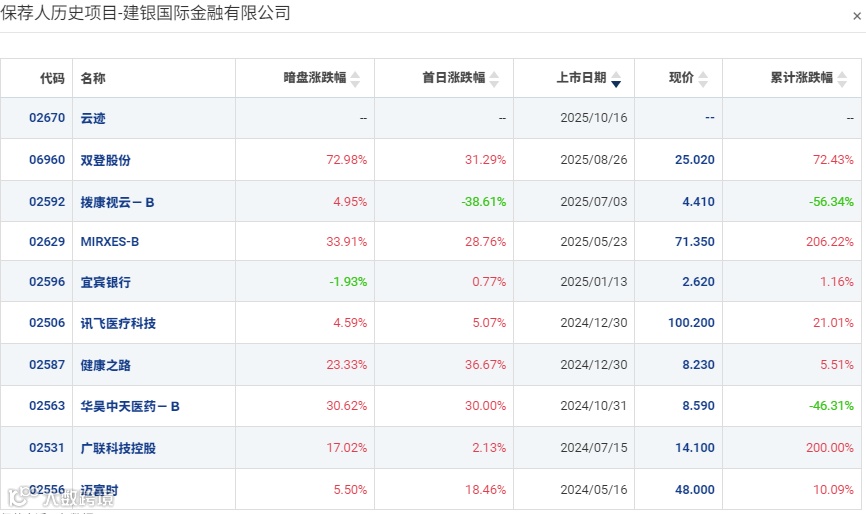Sort by 首日涨跌幅 column arrows

click(494, 79)
